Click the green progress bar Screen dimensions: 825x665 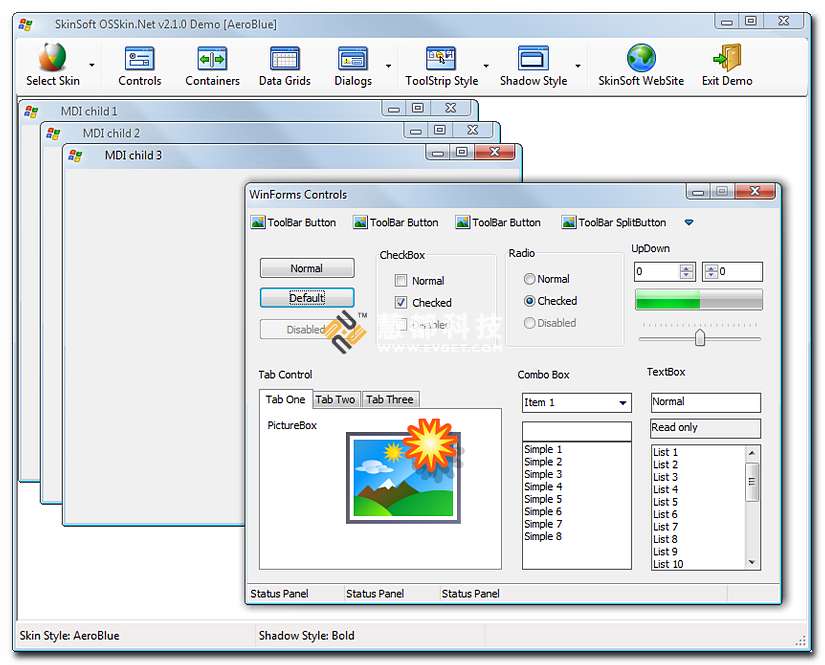coord(699,300)
